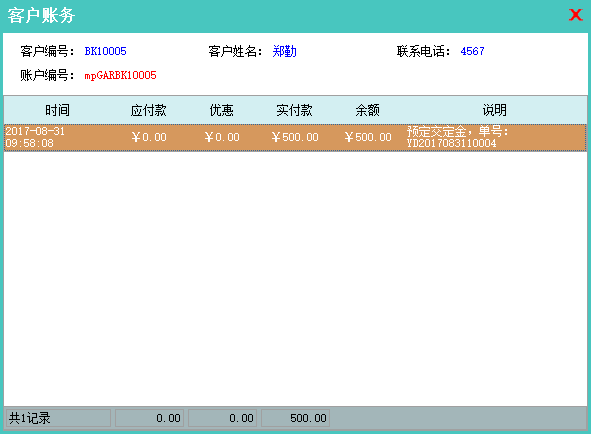Viewport: 591px width, 434px height.
Task: Click the 联系电话 label
Action: tap(424, 51)
